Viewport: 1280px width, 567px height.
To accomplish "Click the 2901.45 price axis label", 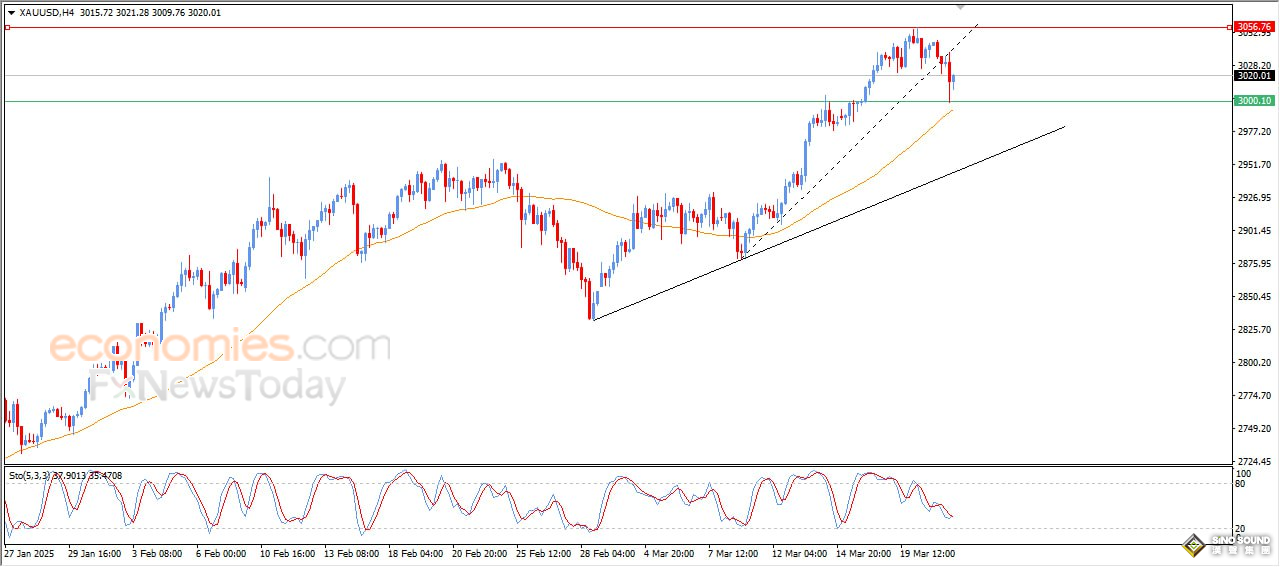I will coord(1253,231).
